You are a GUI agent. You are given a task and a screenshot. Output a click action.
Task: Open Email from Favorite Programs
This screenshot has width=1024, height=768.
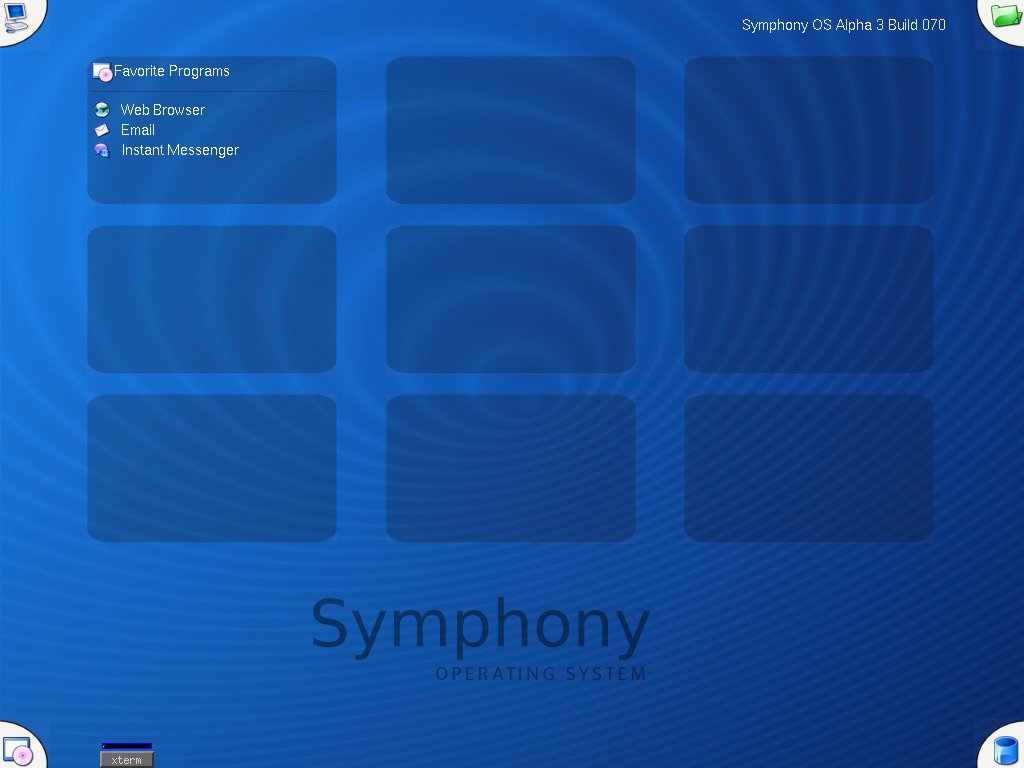pos(138,130)
